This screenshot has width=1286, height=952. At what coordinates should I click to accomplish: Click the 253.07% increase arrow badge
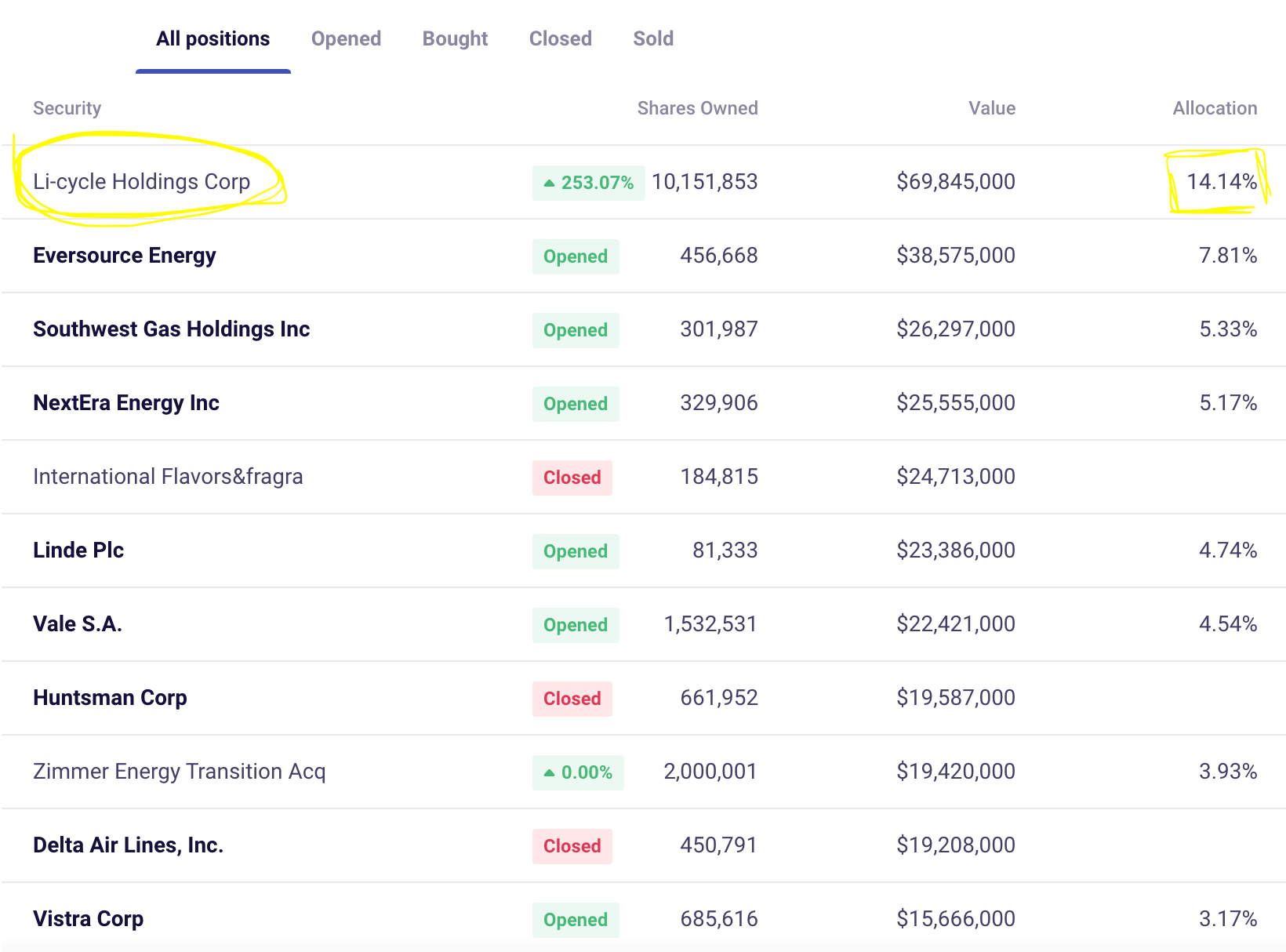588,183
